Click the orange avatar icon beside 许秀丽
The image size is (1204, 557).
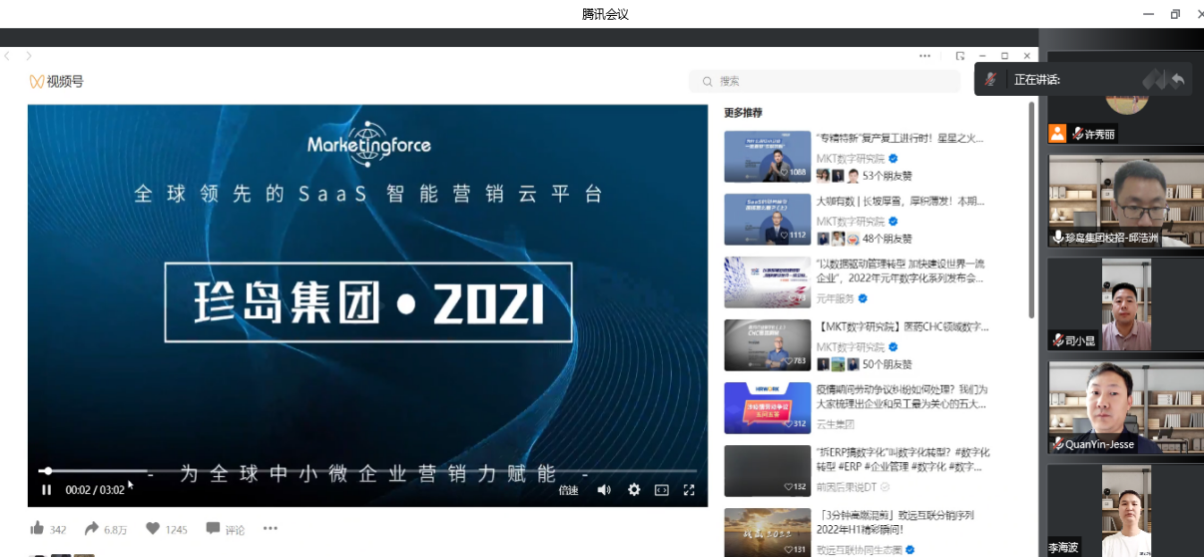(1057, 133)
